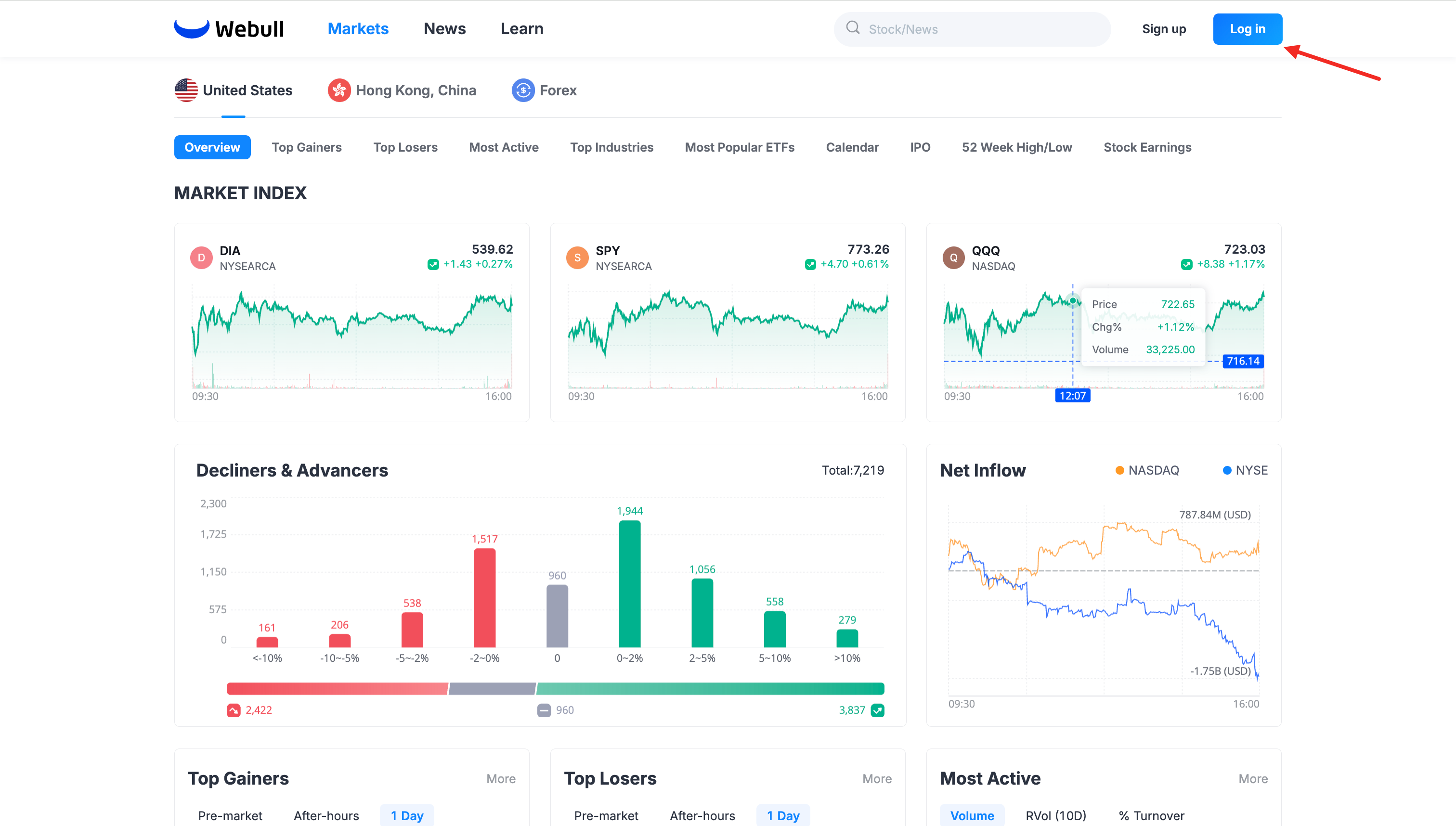Select RVol (10D) under Most Active

pyautogui.click(x=1056, y=816)
